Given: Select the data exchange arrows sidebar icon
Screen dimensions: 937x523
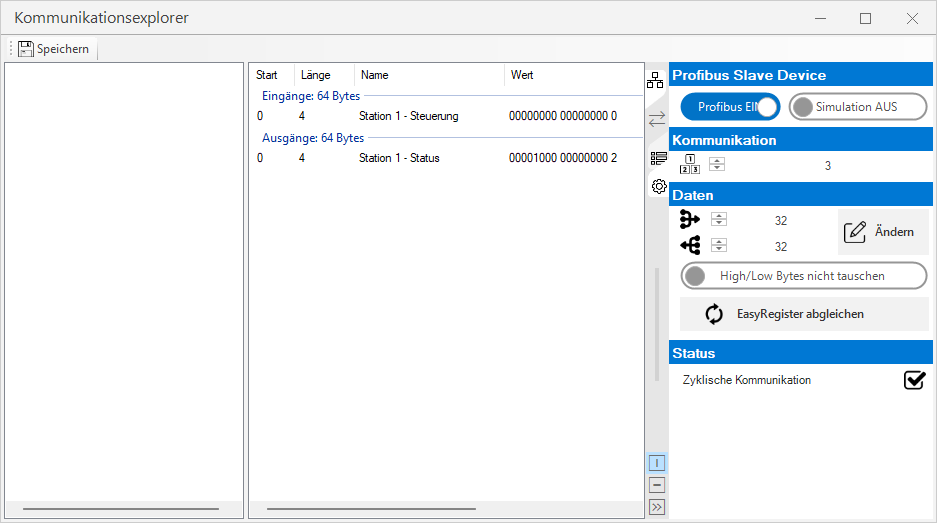Looking at the screenshot, I should pyautogui.click(x=656, y=119).
